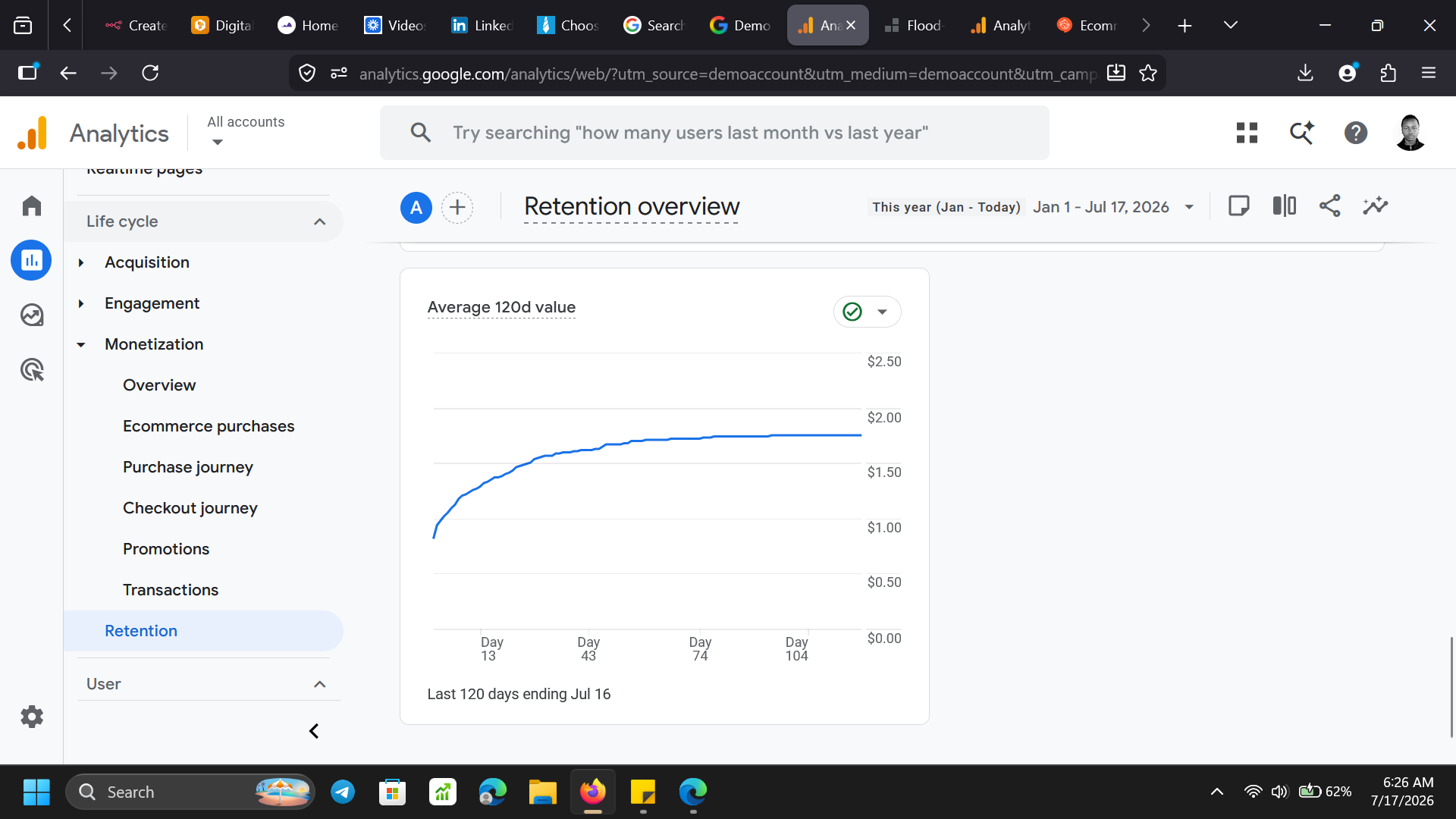Open Ecommerce purchases report
The image size is (1456, 819).
tap(209, 426)
